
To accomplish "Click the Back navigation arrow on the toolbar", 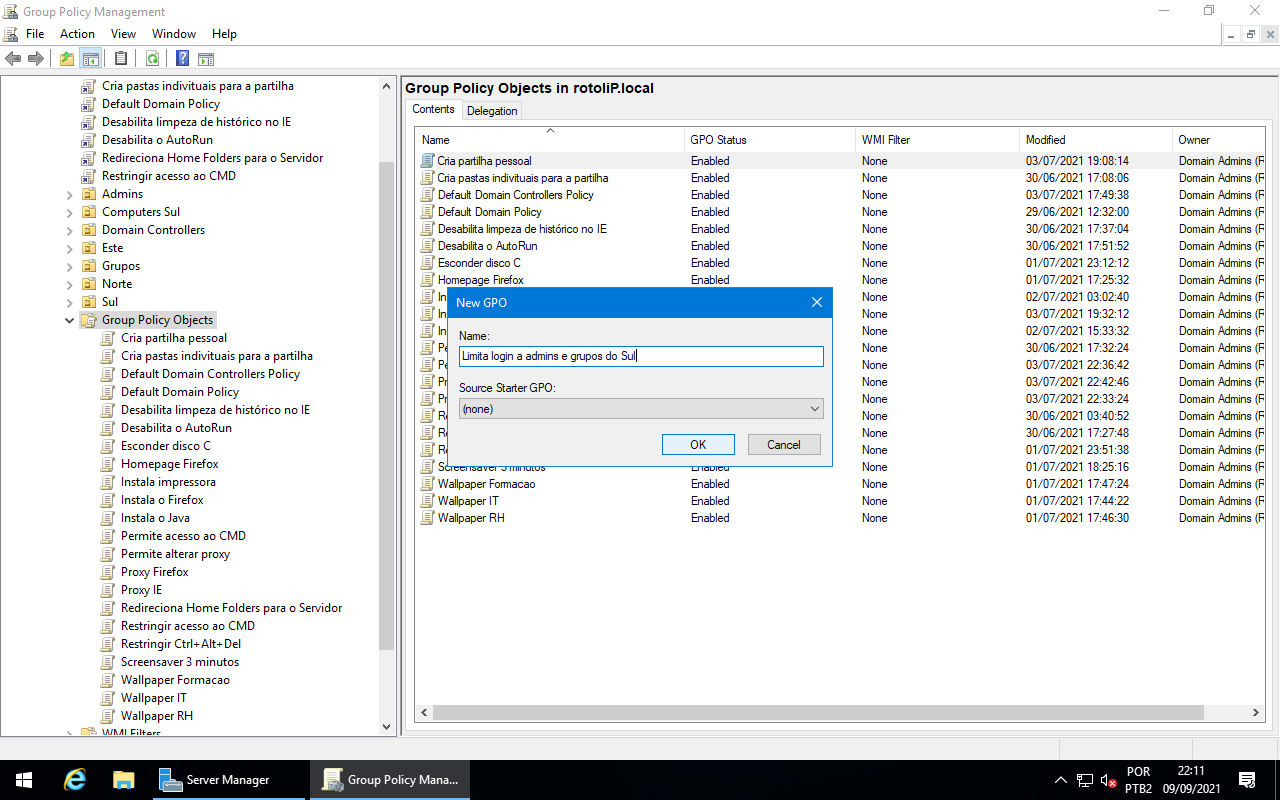I will pyautogui.click(x=13, y=58).
